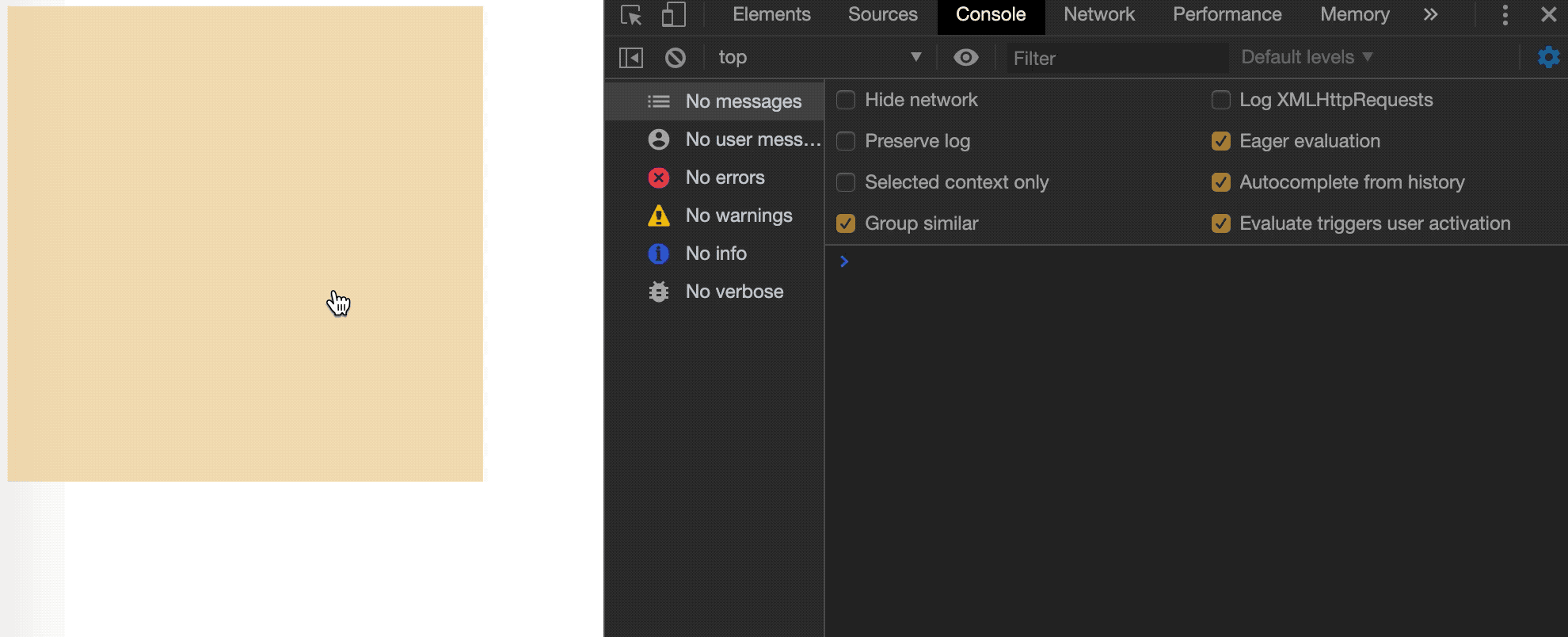Image resolution: width=1568 pixels, height=637 pixels.
Task: Activate the inspect element picker icon
Action: tap(631, 15)
